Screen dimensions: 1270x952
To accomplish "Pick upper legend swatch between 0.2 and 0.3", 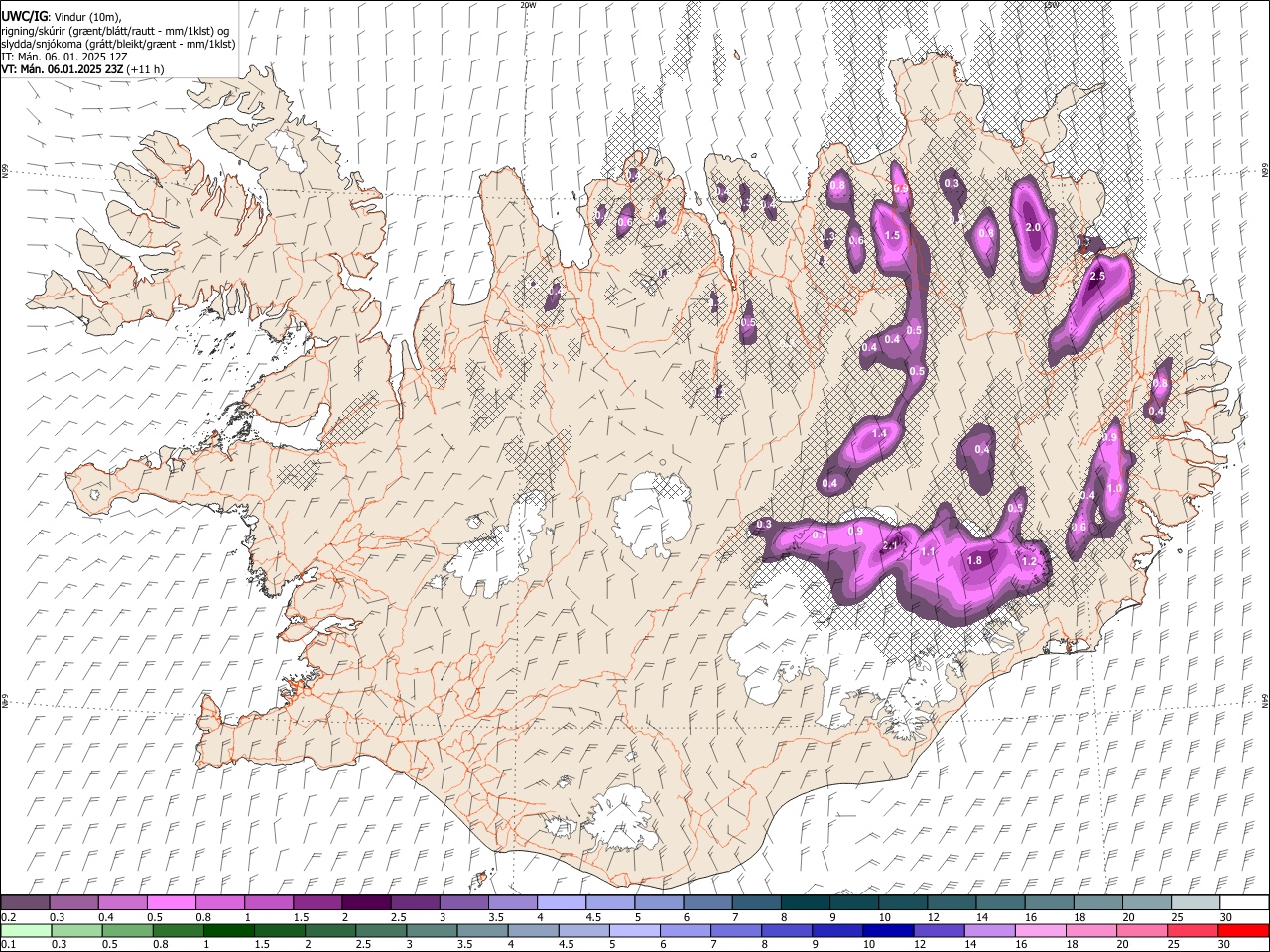I will (25, 902).
